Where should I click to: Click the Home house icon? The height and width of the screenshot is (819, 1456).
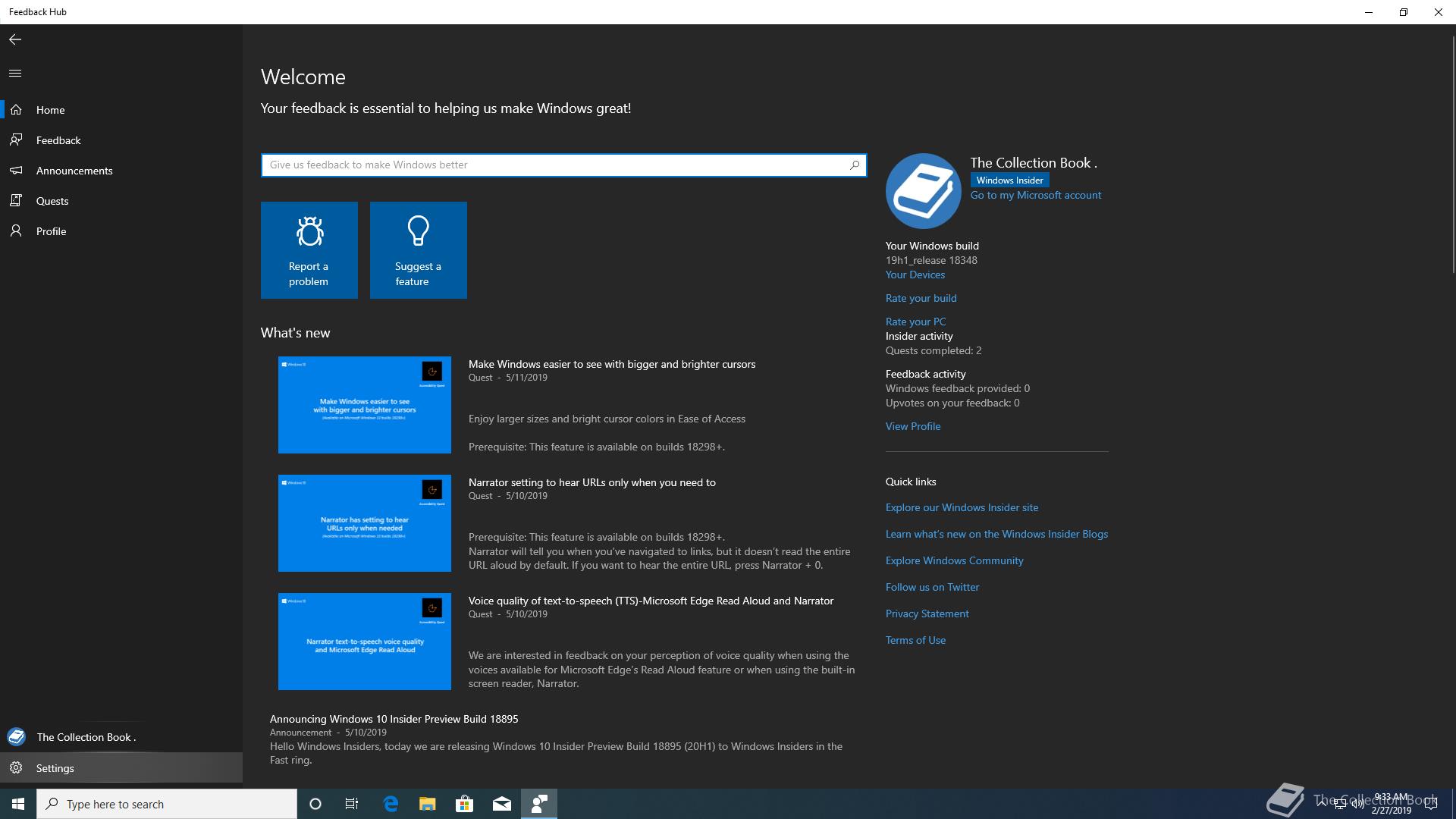16,110
